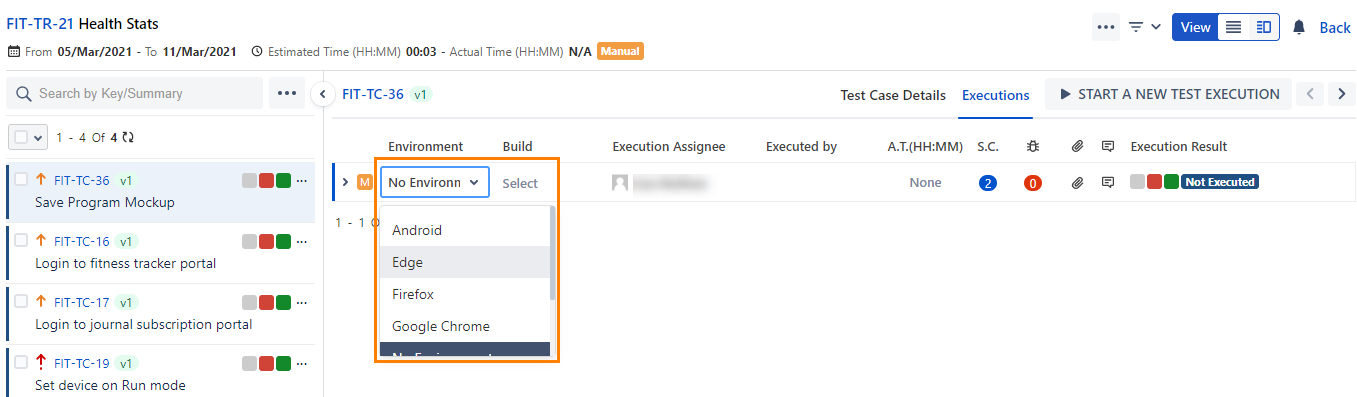Open comments in the execution row

[1108, 183]
